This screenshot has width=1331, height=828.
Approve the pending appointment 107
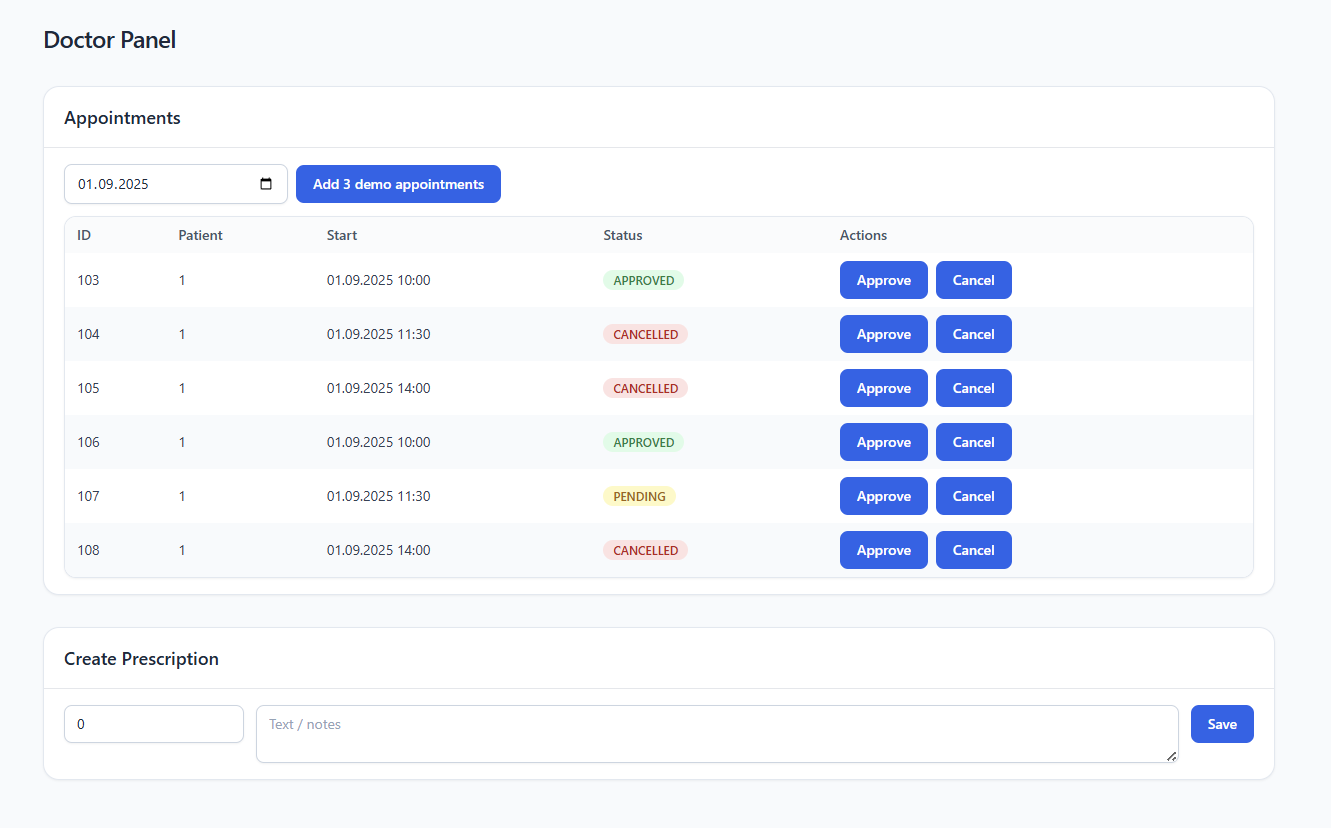[884, 496]
